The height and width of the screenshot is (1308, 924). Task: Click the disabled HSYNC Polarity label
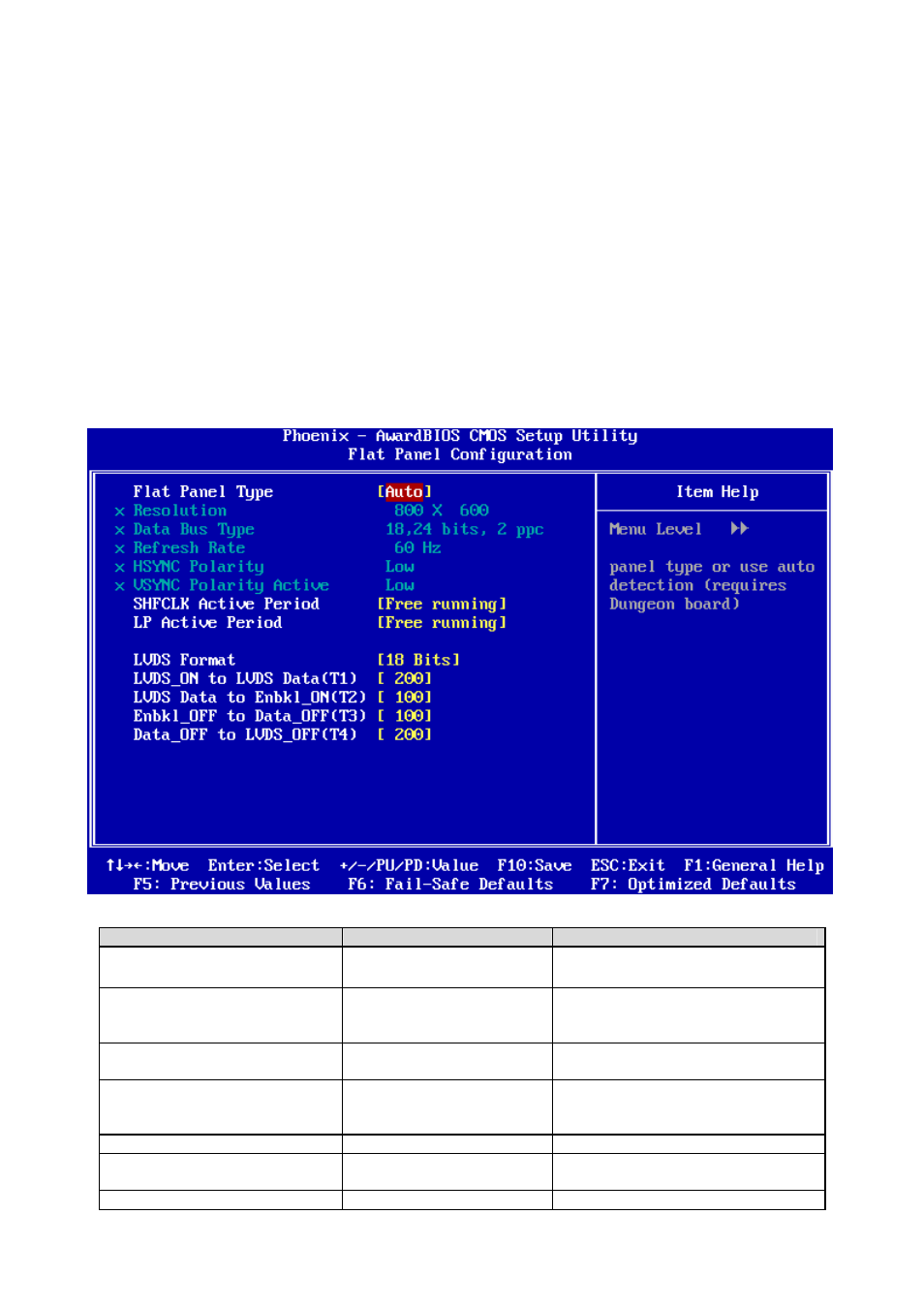point(199,567)
